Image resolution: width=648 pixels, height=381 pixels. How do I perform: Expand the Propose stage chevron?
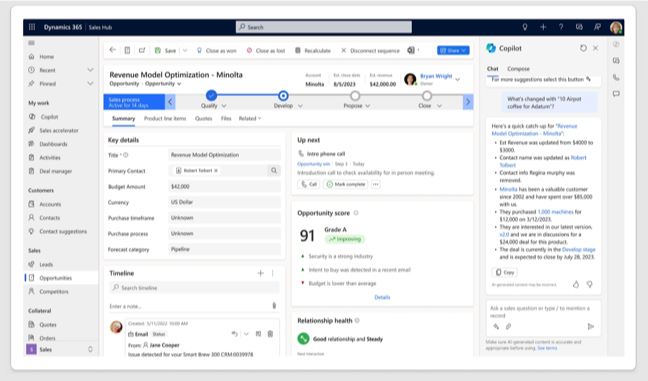point(367,106)
